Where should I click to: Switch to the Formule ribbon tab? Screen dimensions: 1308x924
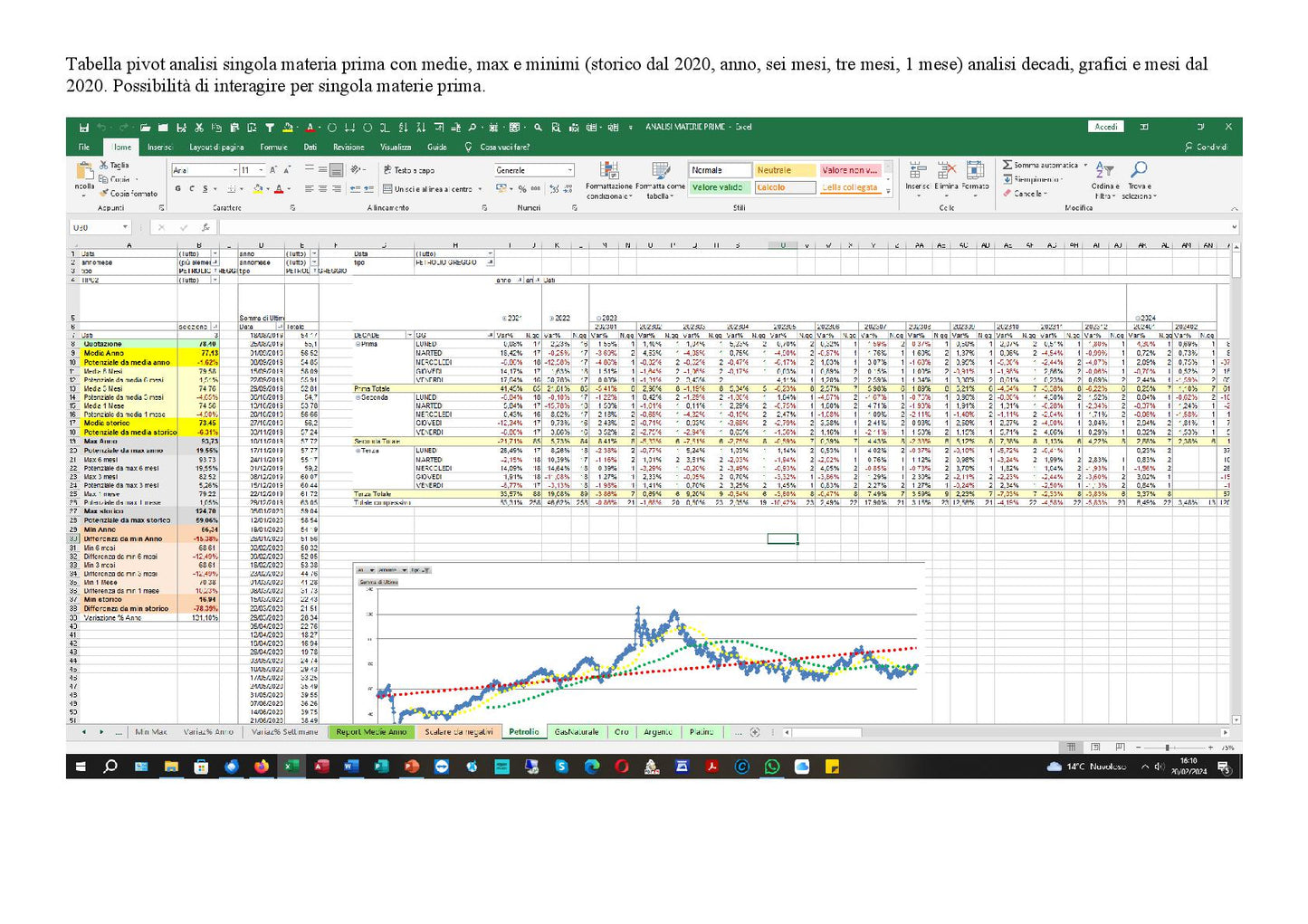pyautogui.click(x=273, y=147)
